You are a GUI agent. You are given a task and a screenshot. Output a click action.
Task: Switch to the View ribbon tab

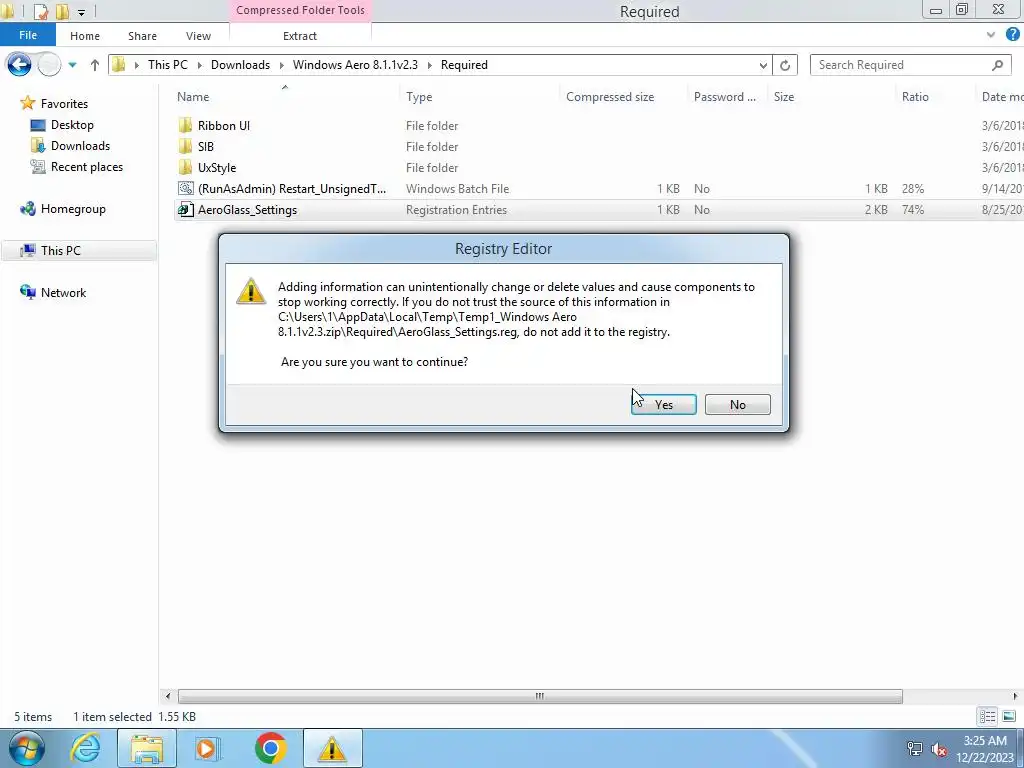pos(198,36)
